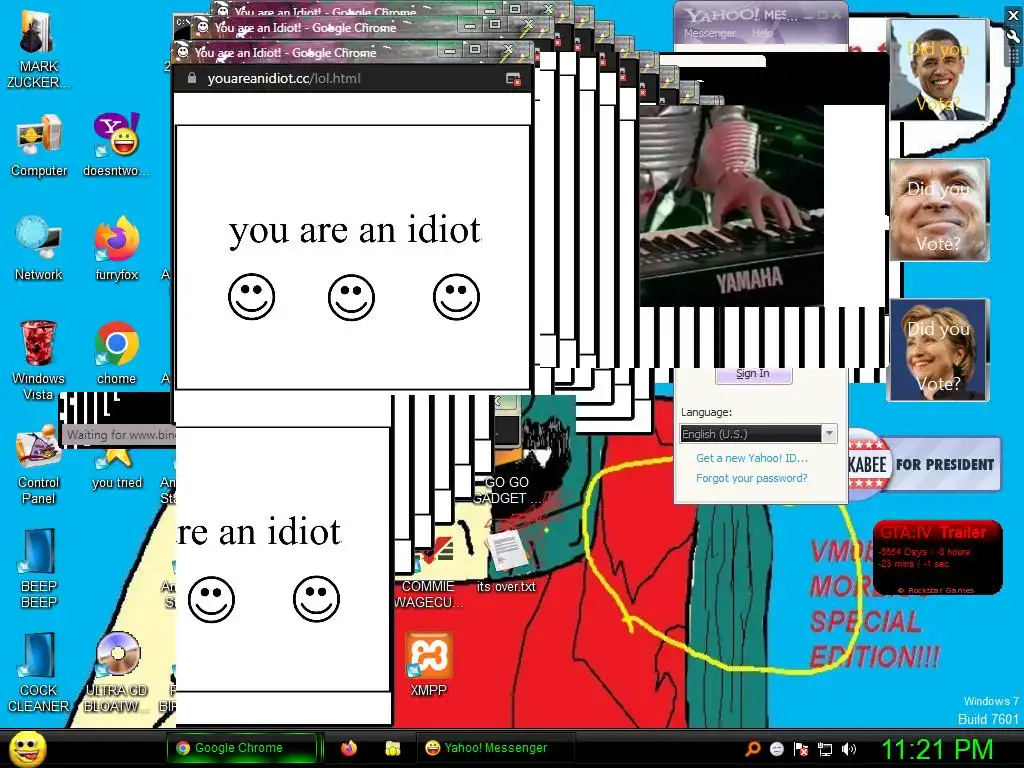Close the sidebar gadget with the X button
This screenshot has width=1024, height=768.
pos(1013,16)
